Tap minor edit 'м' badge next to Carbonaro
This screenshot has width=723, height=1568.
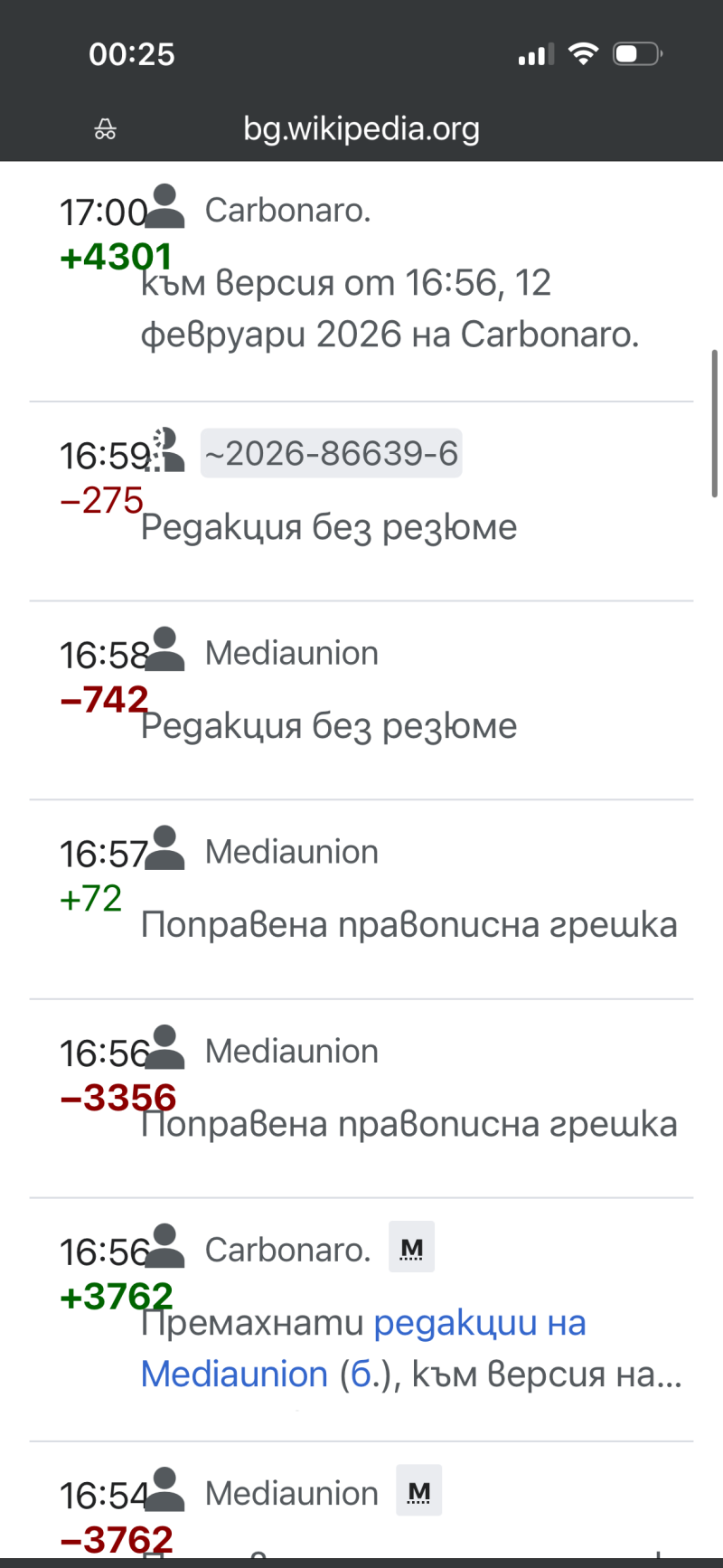point(411,1247)
